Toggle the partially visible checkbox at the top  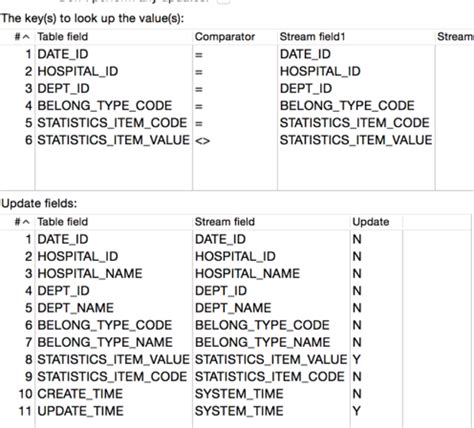click(224, 1)
